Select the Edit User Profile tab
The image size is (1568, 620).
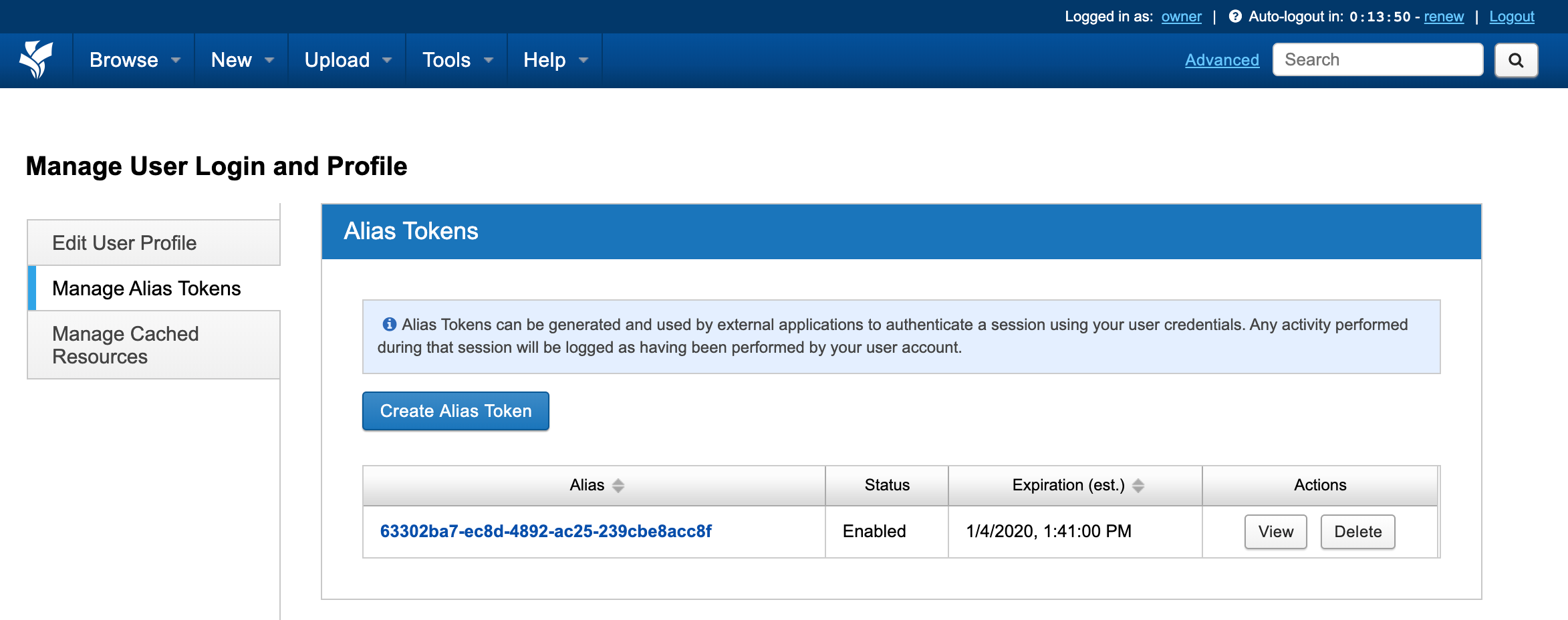[x=154, y=243]
